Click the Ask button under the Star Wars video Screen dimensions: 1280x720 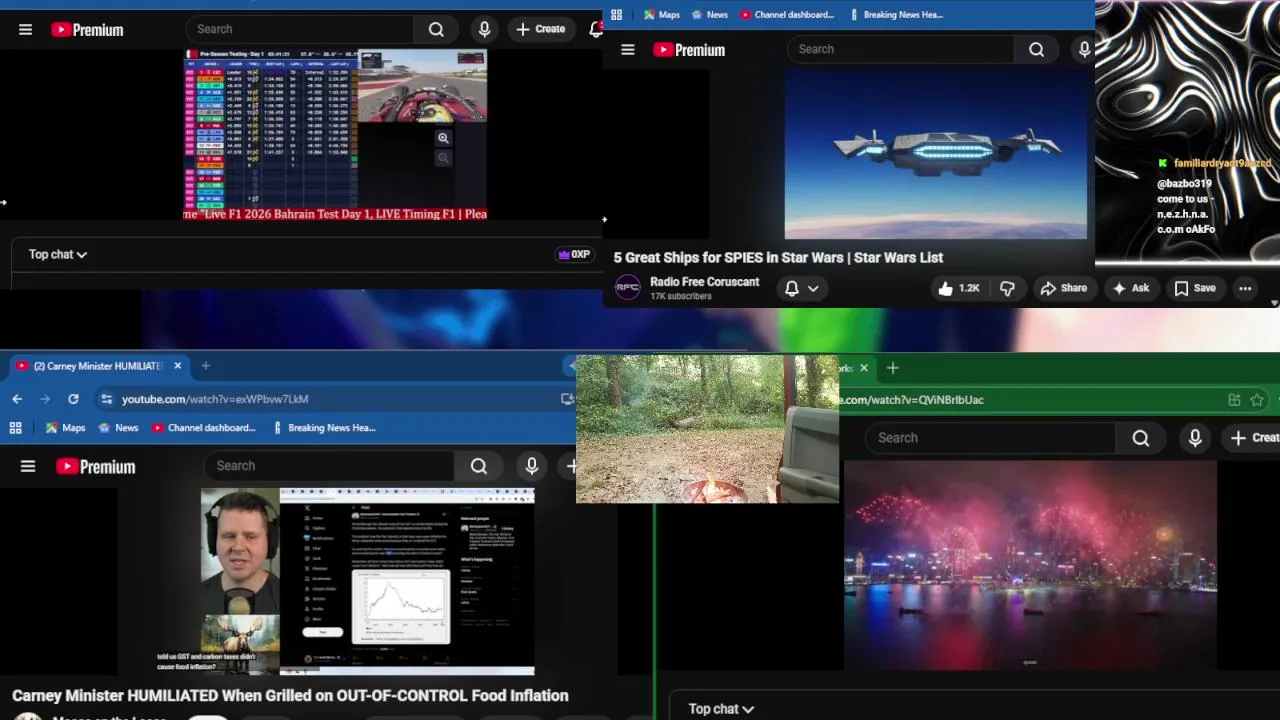(x=1130, y=288)
